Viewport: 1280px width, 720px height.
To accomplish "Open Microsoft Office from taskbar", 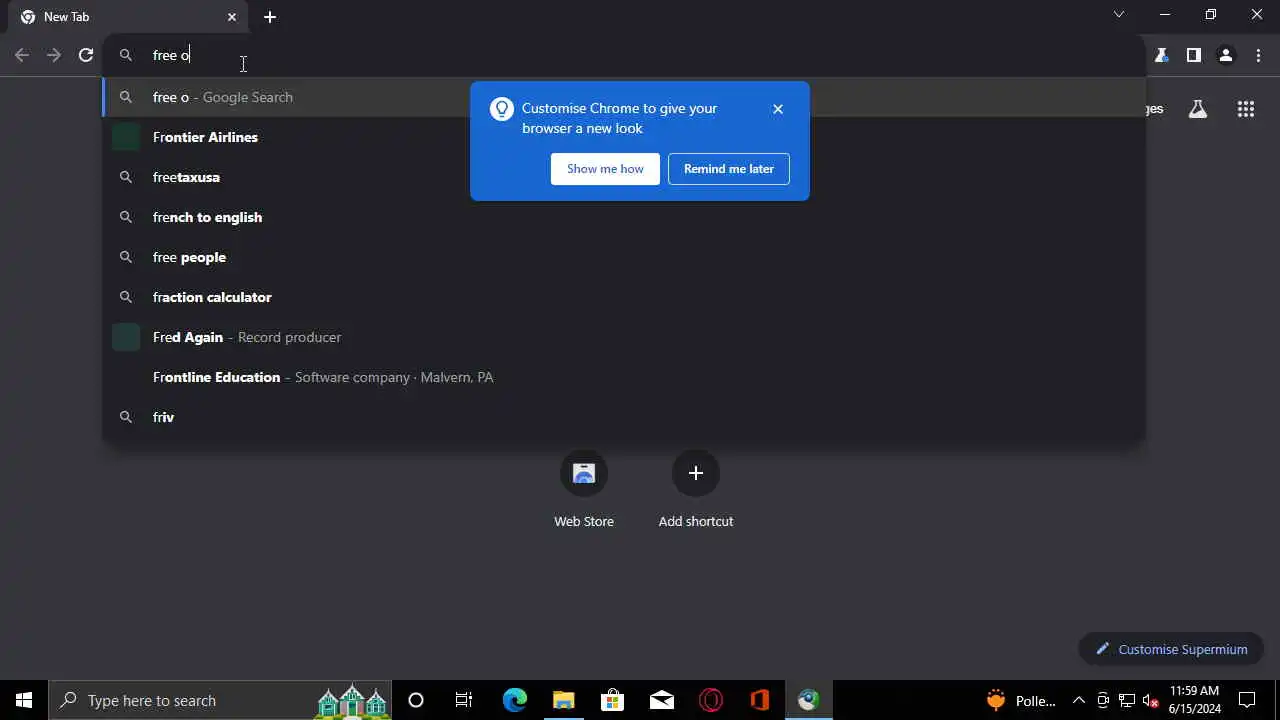I will coord(759,700).
